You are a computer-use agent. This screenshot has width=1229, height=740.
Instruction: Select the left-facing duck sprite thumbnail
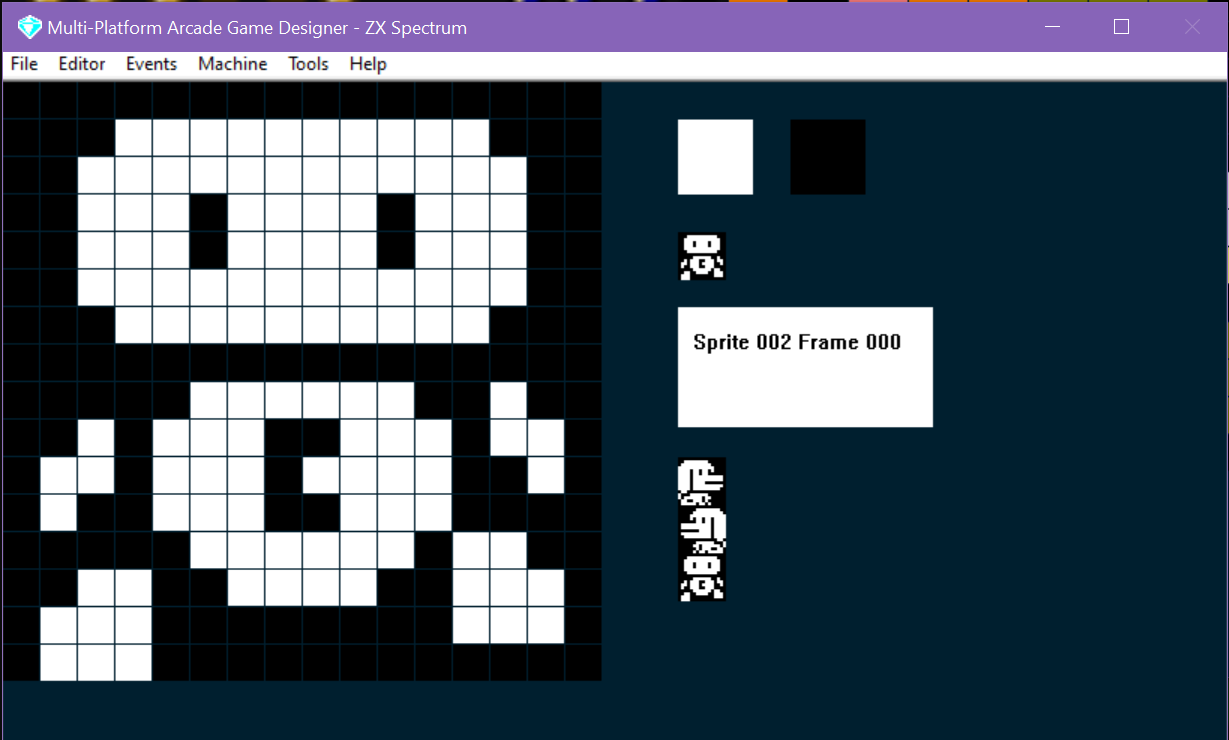pyautogui.click(x=702, y=530)
